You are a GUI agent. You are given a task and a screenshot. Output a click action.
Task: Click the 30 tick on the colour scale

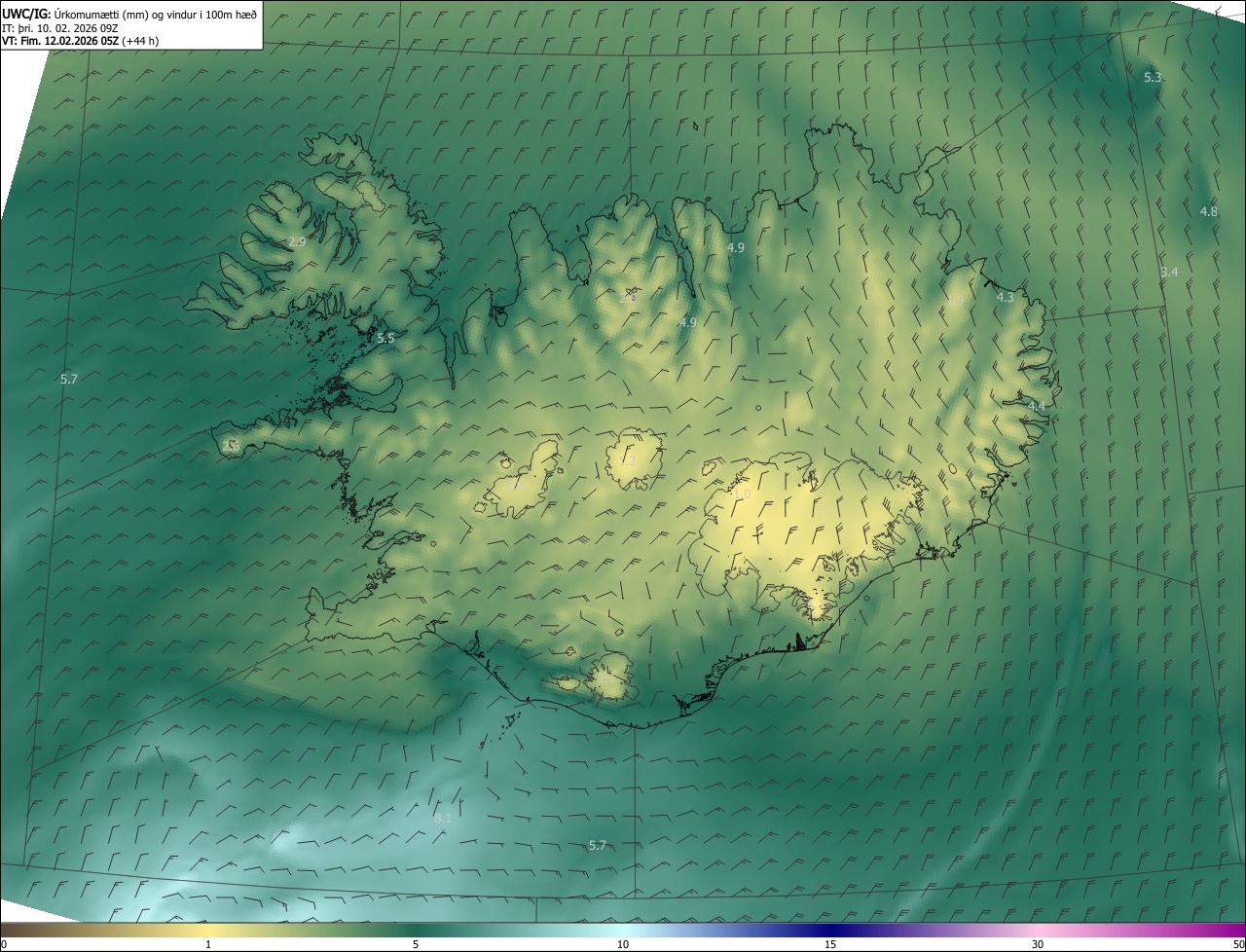coord(1038,944)
